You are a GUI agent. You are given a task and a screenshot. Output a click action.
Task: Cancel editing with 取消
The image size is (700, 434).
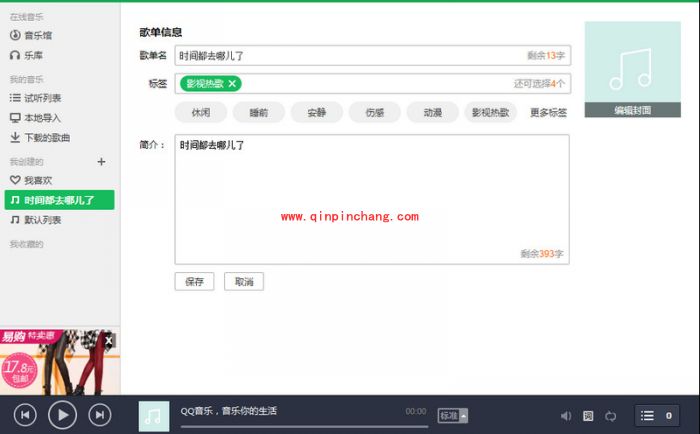point(244,282)
